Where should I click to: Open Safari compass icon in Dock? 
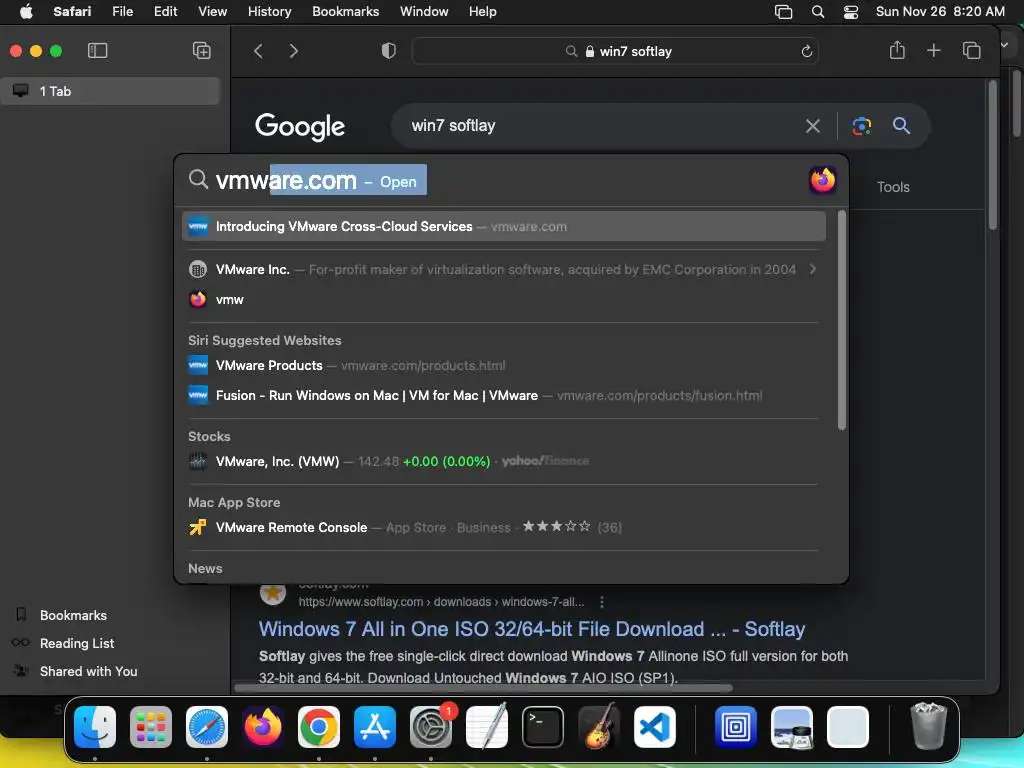click(207, 726)
